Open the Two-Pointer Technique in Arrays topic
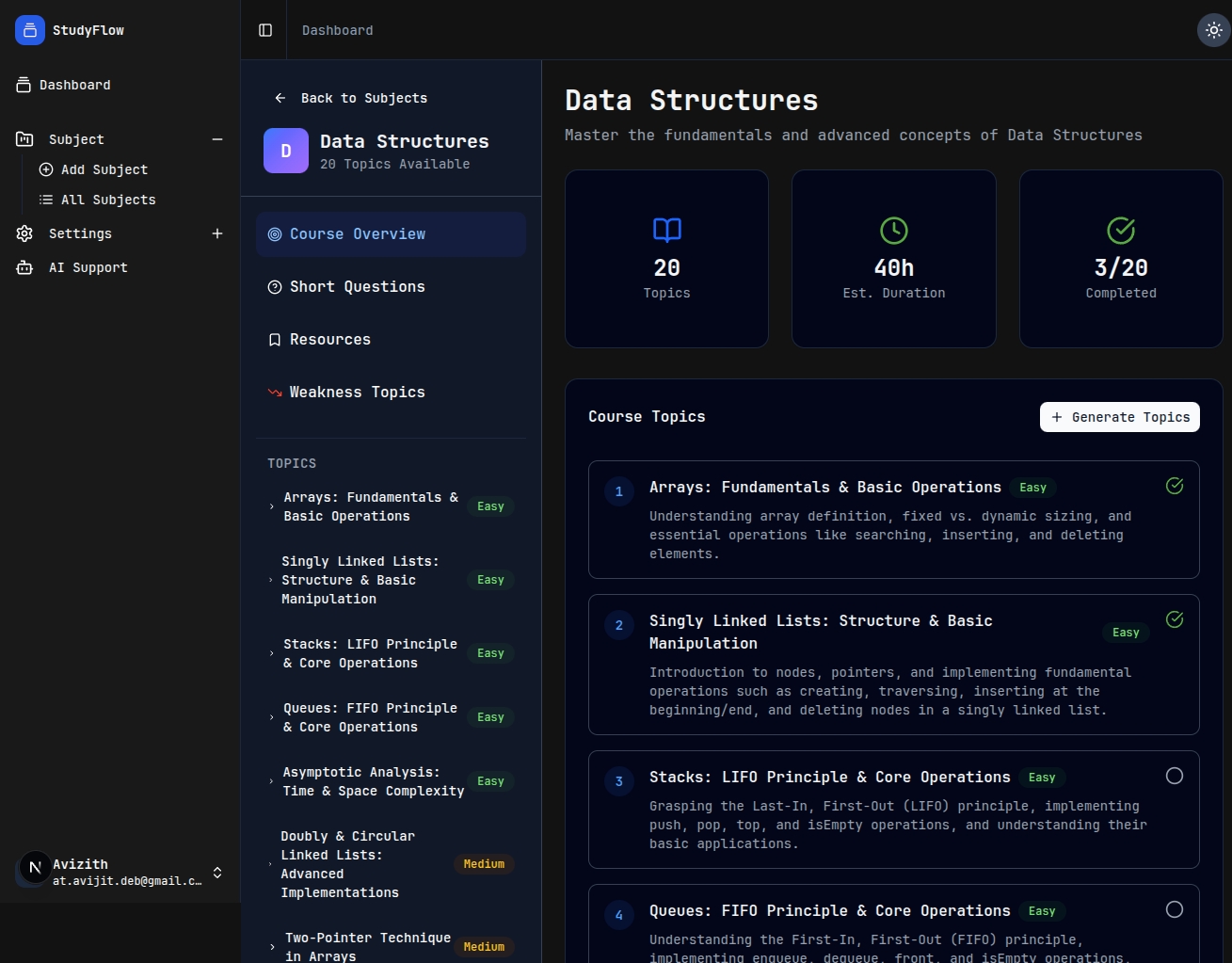 pos(391,946)
